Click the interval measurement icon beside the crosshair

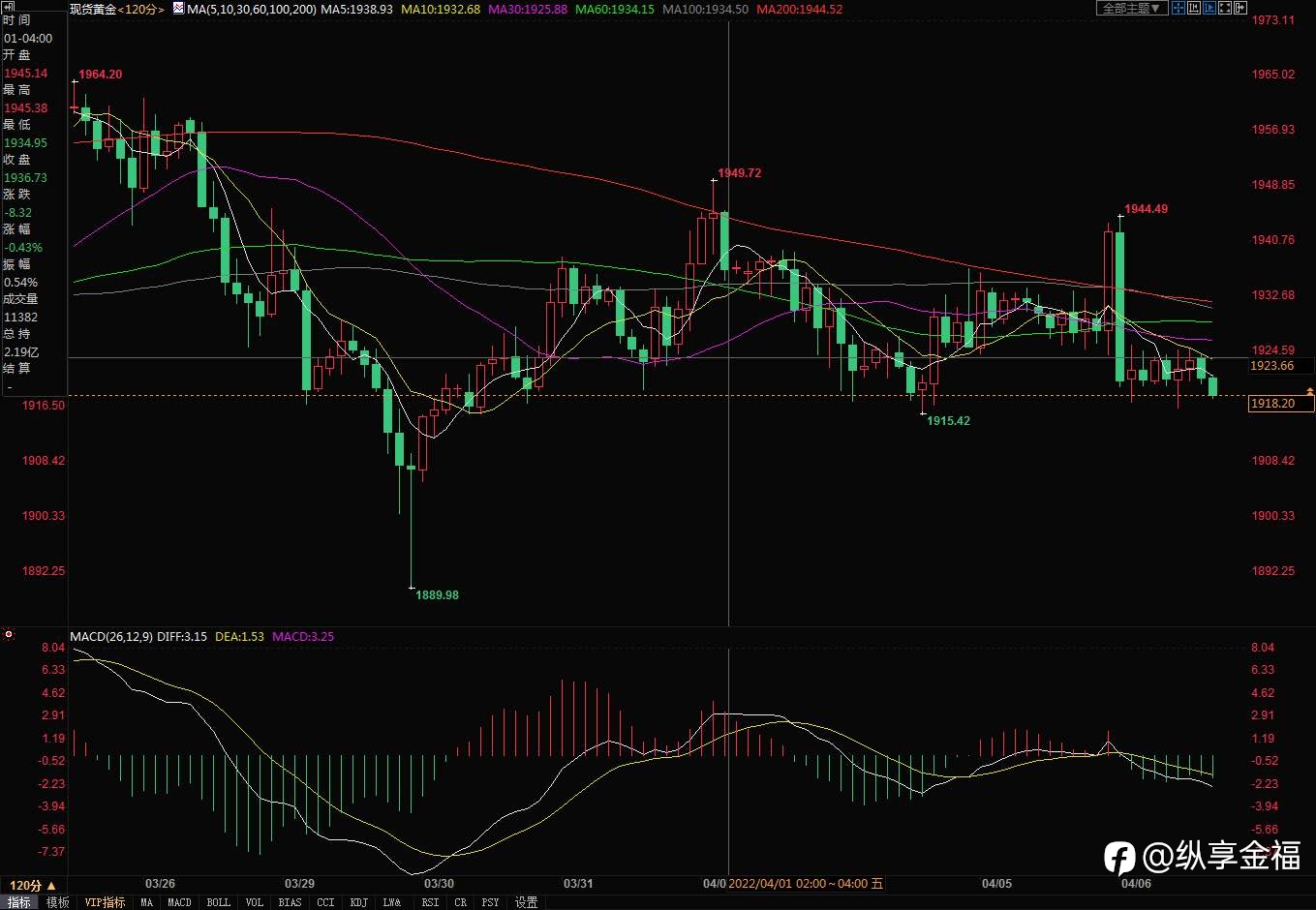1194,8
